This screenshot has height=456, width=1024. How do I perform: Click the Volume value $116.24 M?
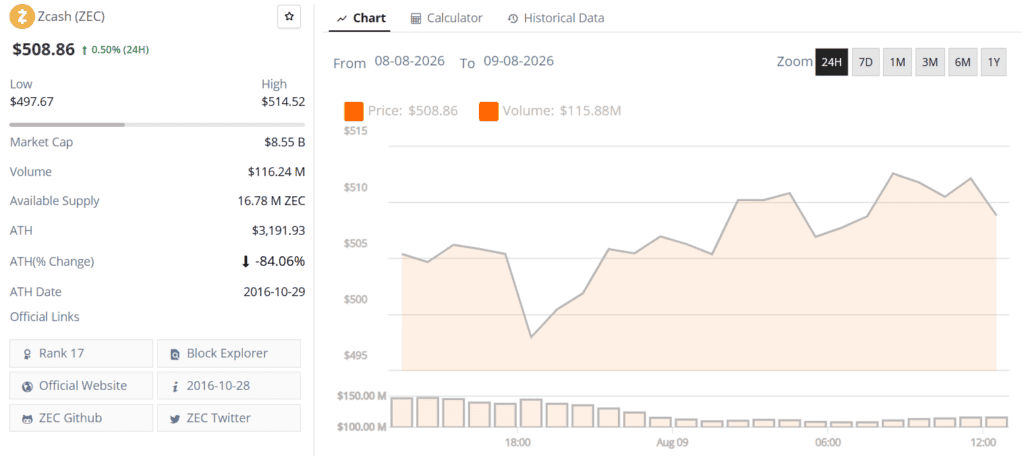click(x=277, y=172)
